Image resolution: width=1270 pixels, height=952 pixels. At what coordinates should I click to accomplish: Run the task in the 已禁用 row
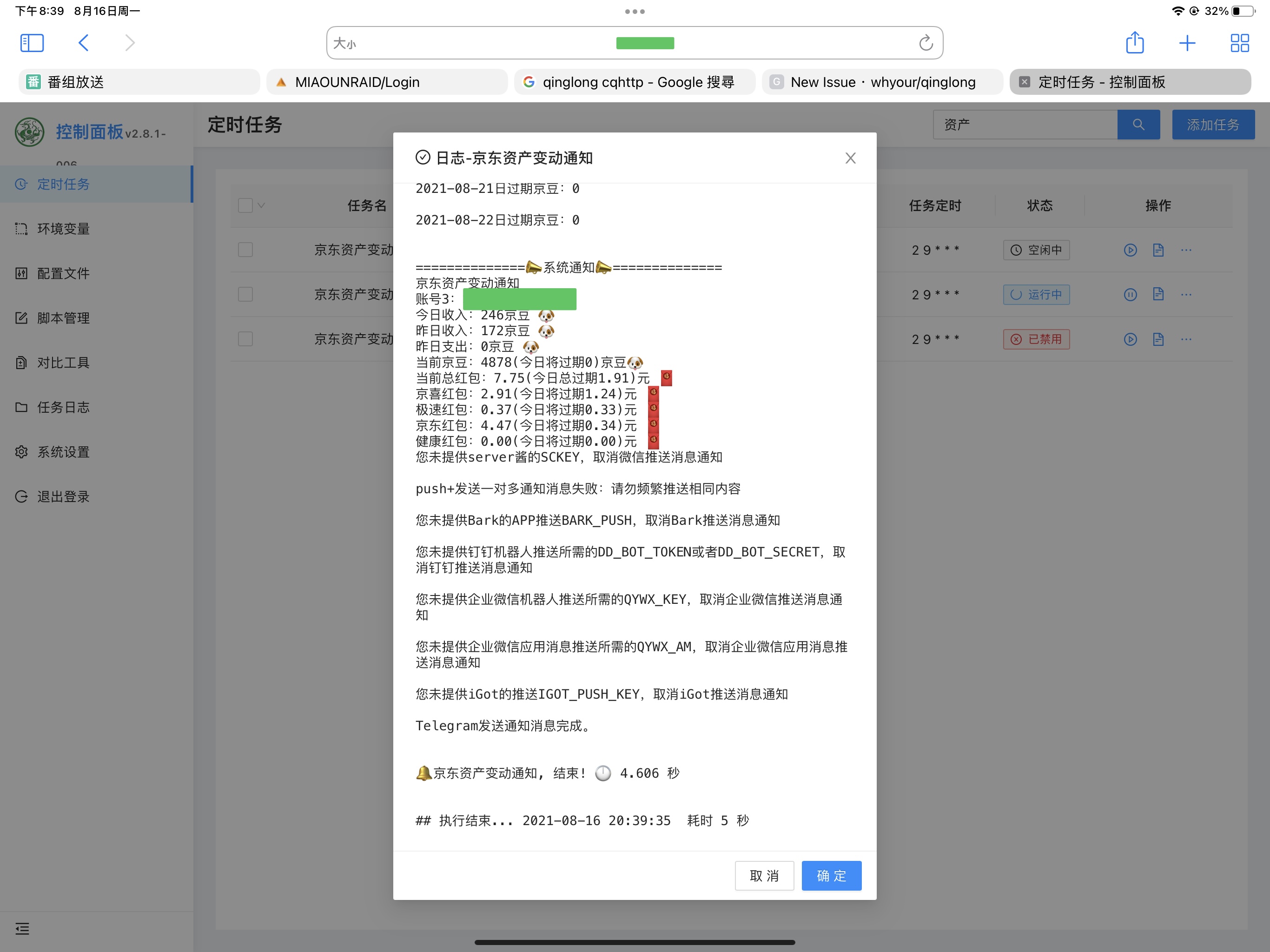(x=1130, y=339)
